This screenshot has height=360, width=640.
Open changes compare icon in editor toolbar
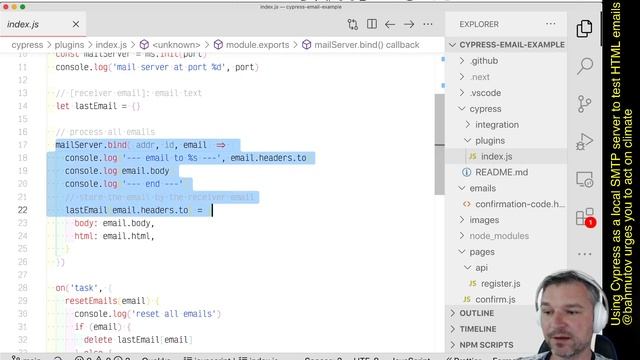point(353,24)
